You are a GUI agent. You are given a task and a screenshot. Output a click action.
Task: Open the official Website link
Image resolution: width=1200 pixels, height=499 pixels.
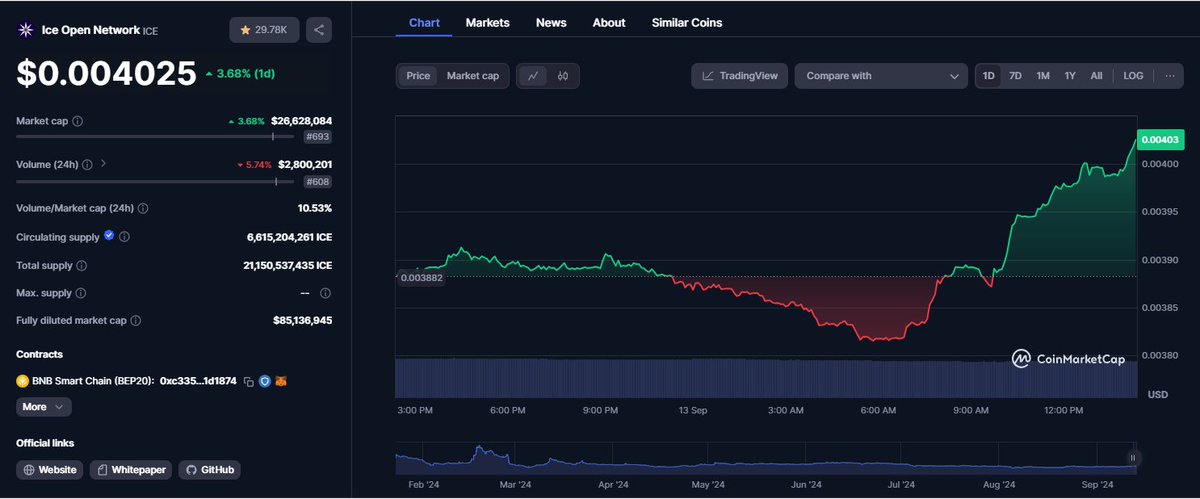tap(50, 470)
